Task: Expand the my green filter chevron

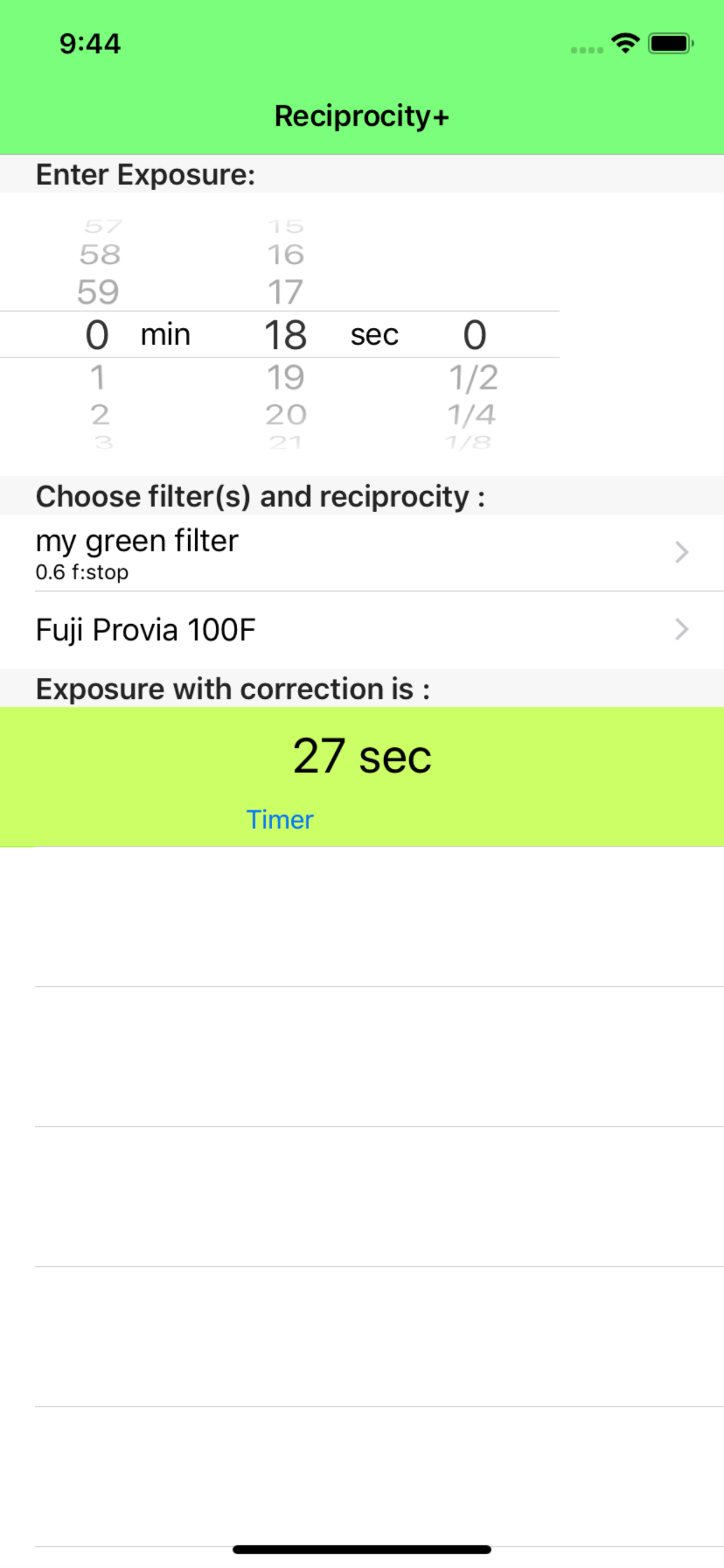Action: 681,552
